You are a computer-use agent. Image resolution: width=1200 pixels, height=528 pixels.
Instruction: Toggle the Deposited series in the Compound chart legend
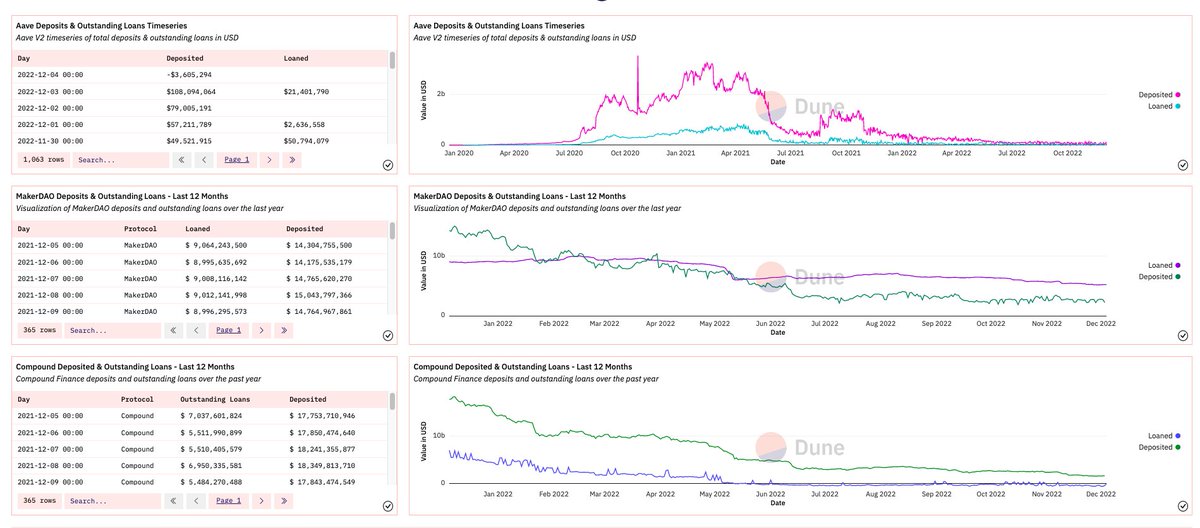[x=1162, y=447]
